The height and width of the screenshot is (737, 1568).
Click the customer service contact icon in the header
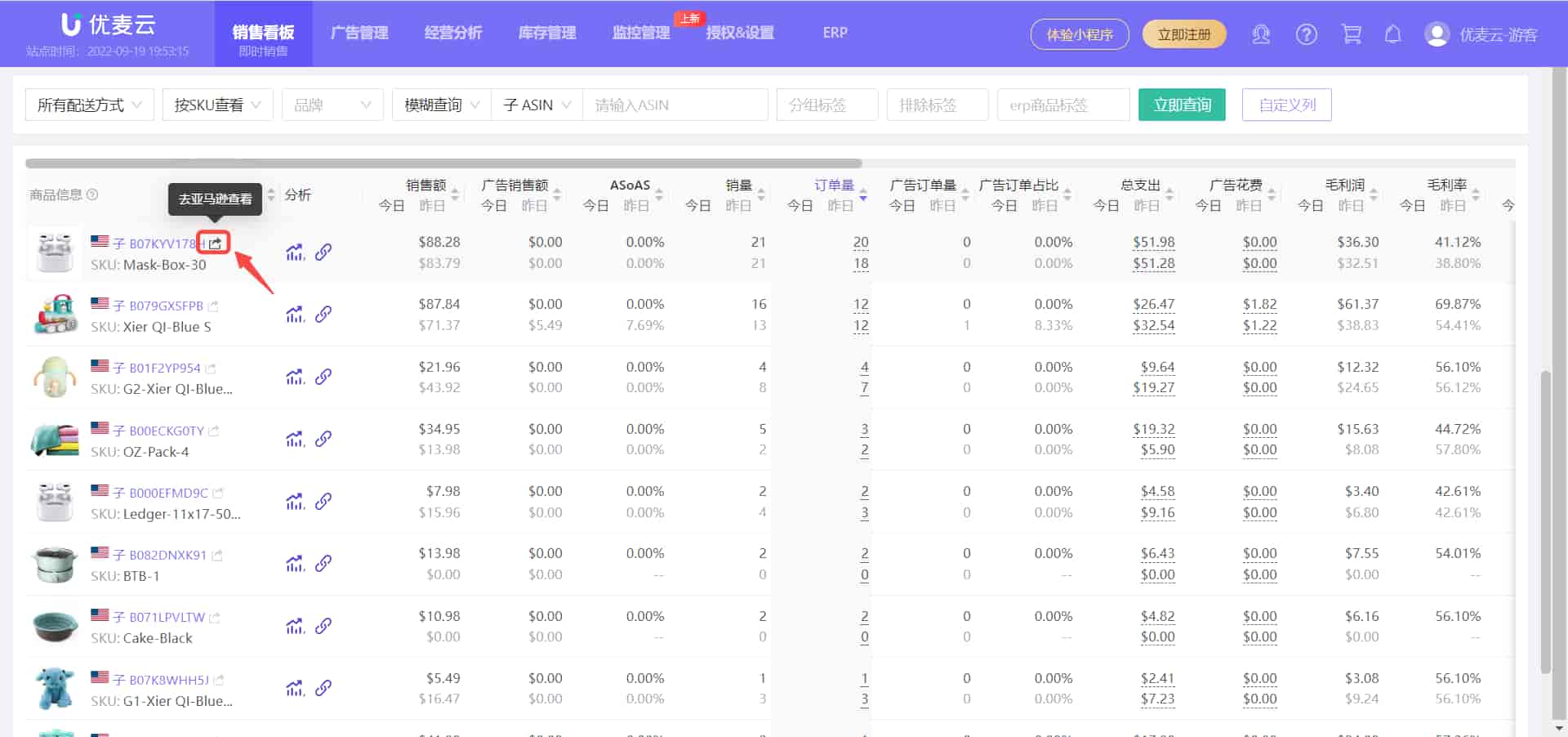tap(1261, 33)
